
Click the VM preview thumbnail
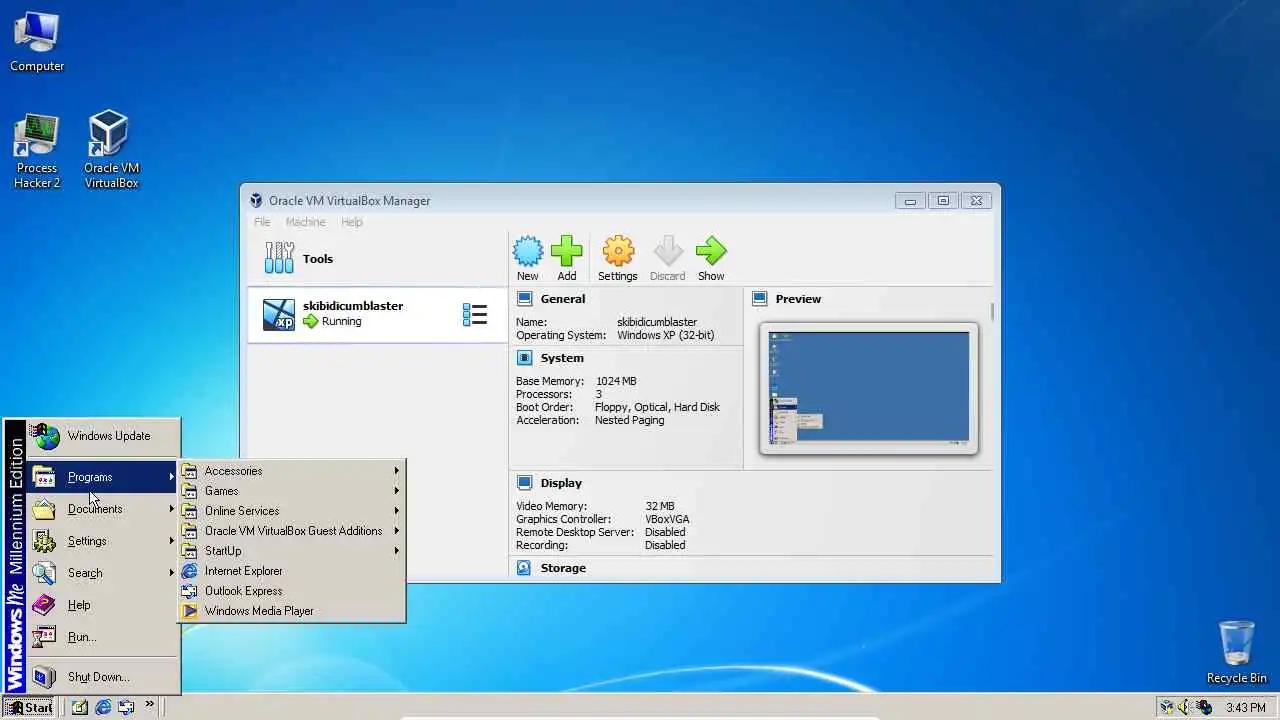click(868, 388)
